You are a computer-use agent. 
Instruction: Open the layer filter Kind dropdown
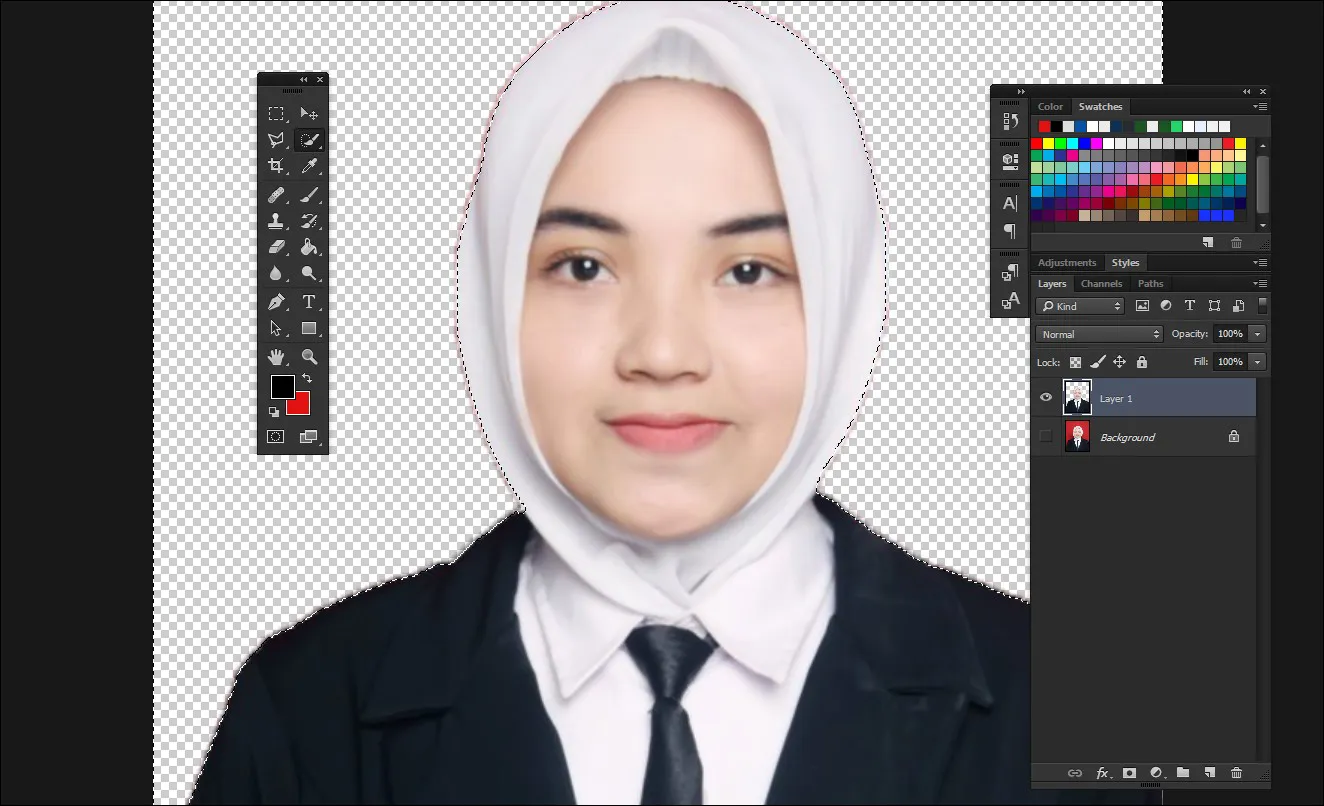[1079, 306]
